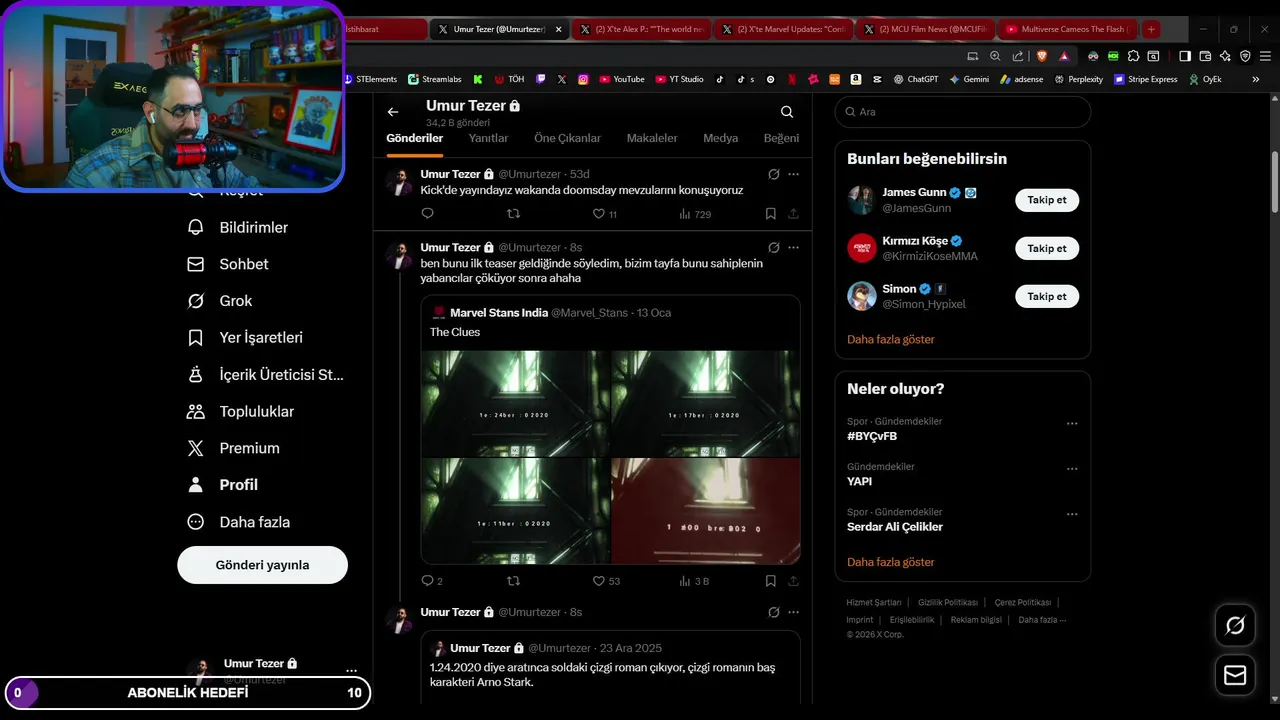Open Gizlilik Politikası footer link
Screen dimensions: 1280x720
click(x=948, y=602)
